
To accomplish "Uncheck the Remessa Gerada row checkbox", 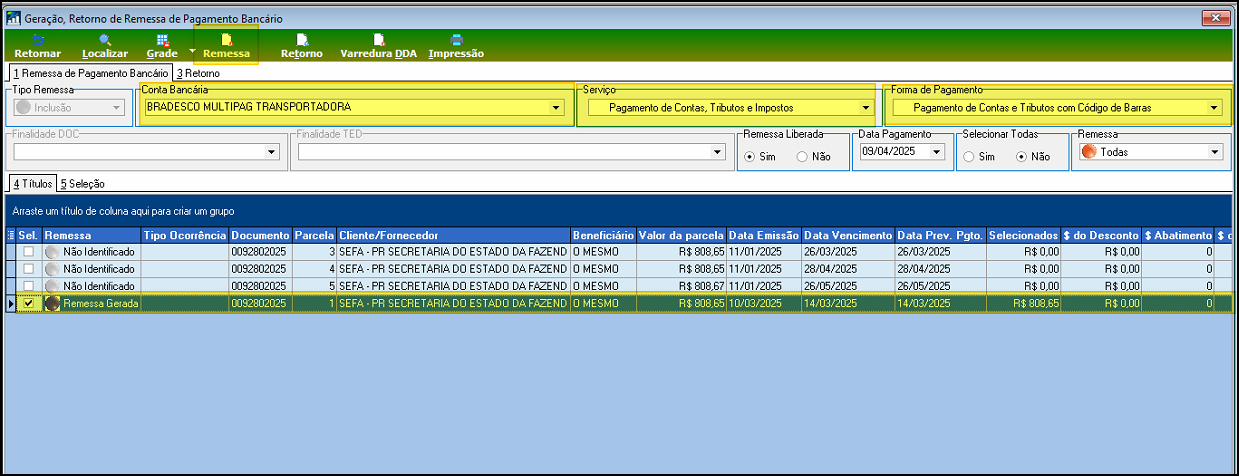I will 28,303.
